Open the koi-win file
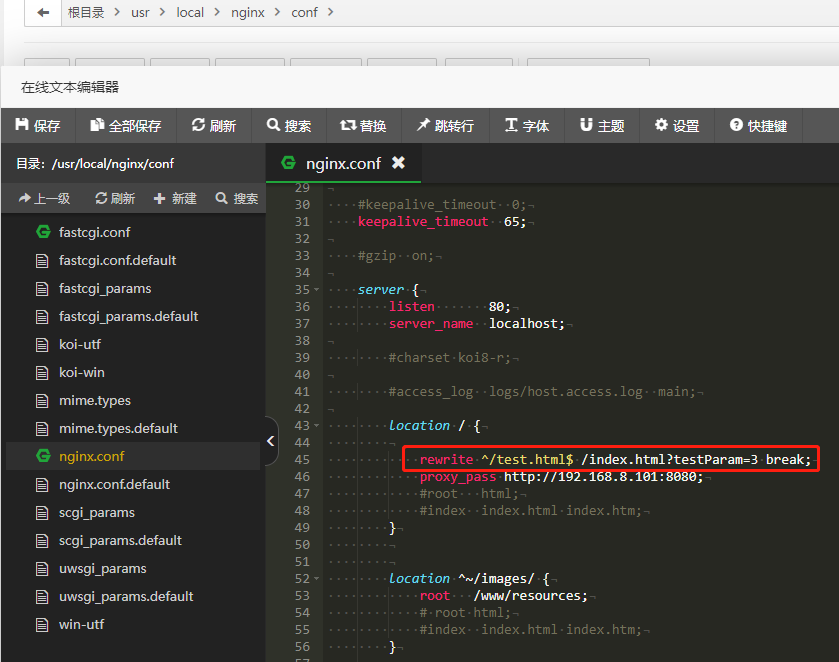 click(x=133, y=372)
